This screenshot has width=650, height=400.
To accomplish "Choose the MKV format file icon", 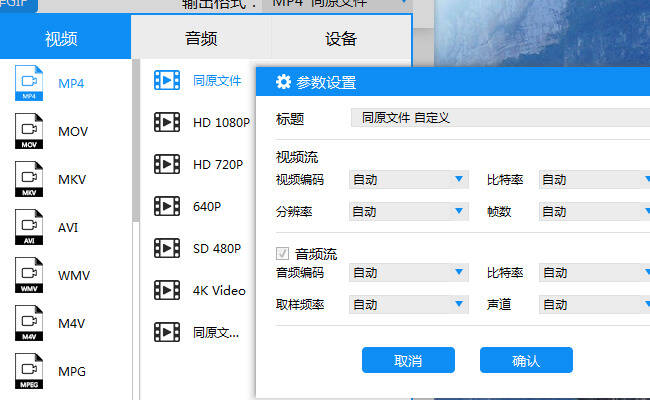I will [29, 179].
